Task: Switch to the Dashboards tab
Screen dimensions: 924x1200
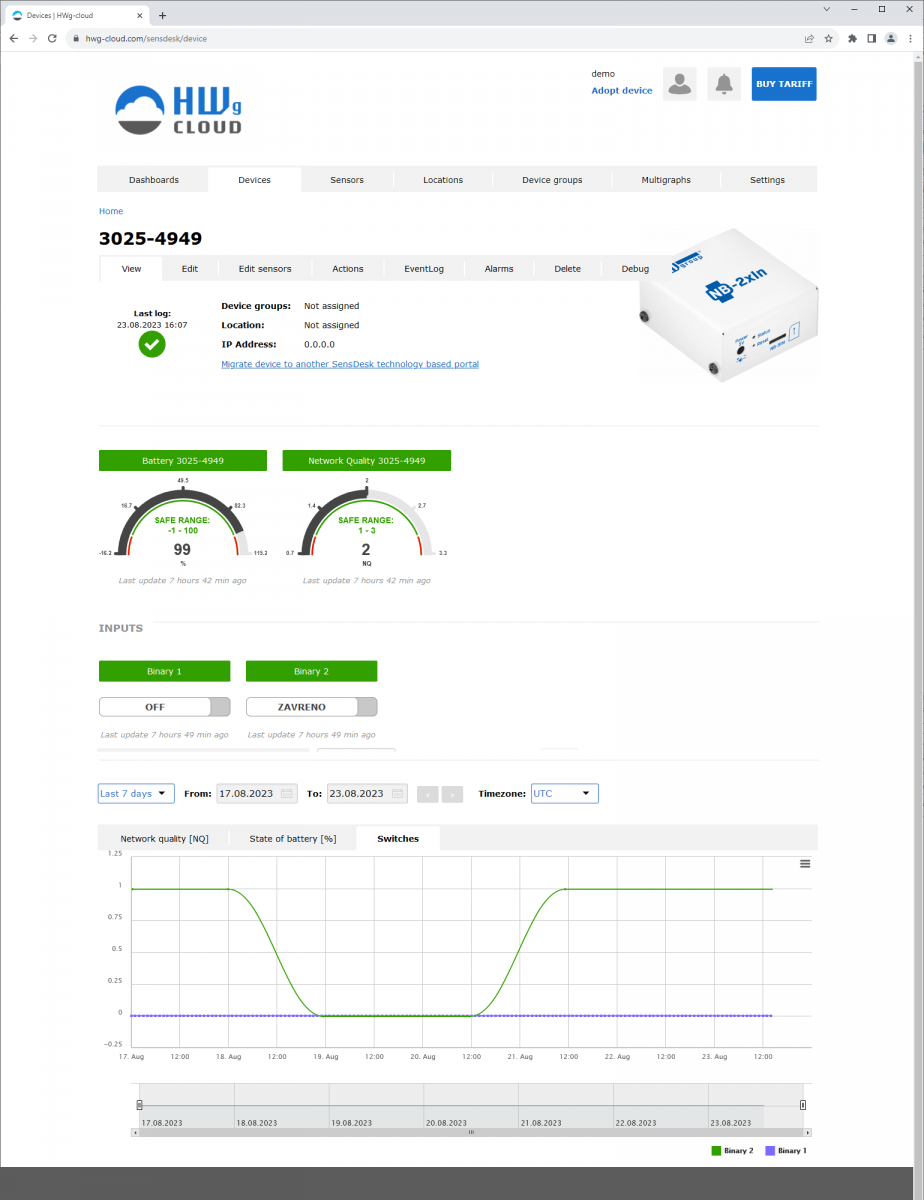Action: (154, 180)
